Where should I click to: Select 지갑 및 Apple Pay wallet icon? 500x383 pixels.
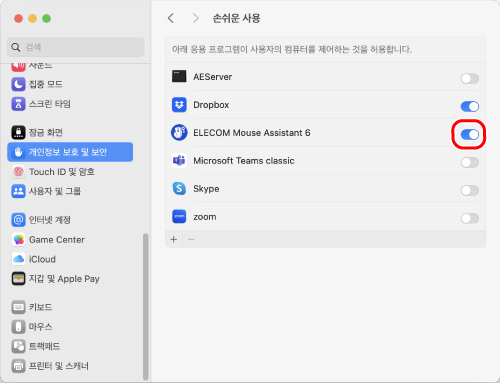coord(18,279)
